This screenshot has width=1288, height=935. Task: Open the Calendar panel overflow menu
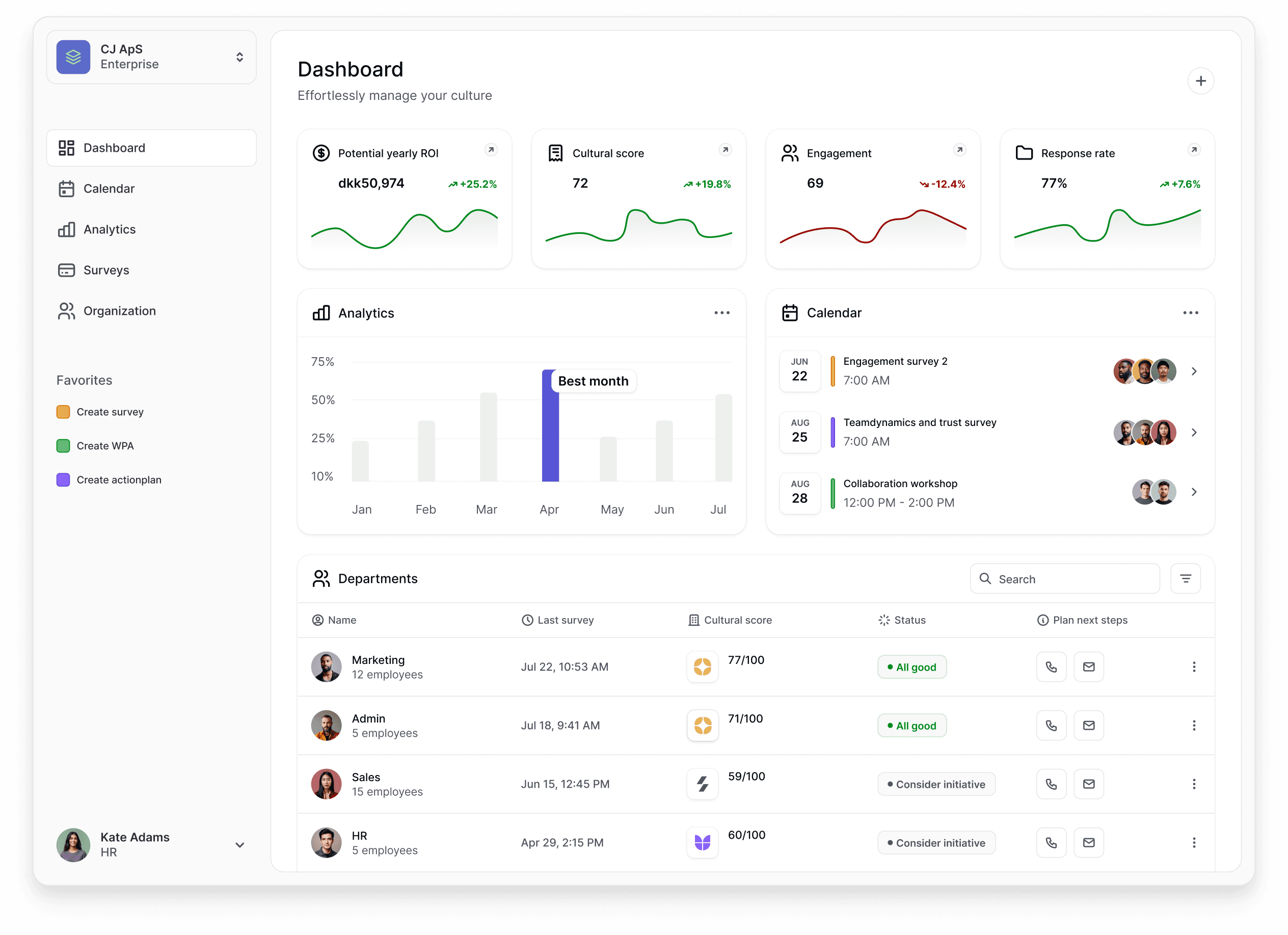1191,312
